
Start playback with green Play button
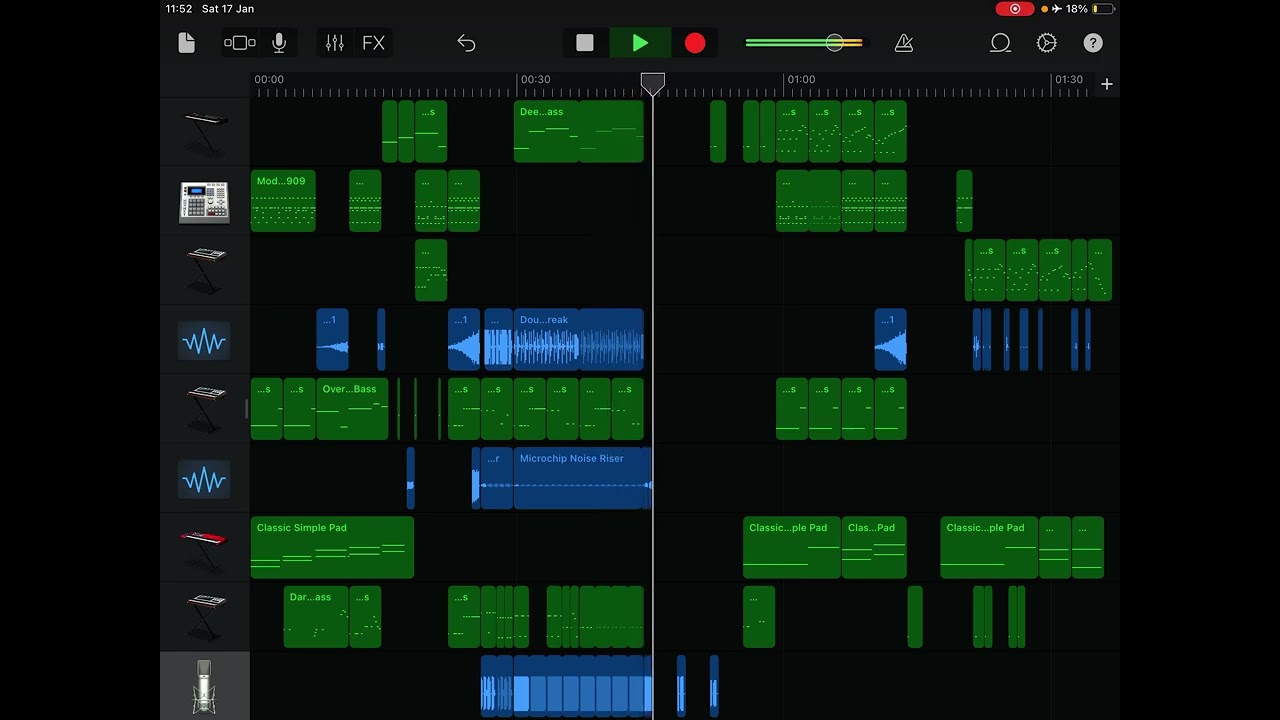click(x=640, y=43)
